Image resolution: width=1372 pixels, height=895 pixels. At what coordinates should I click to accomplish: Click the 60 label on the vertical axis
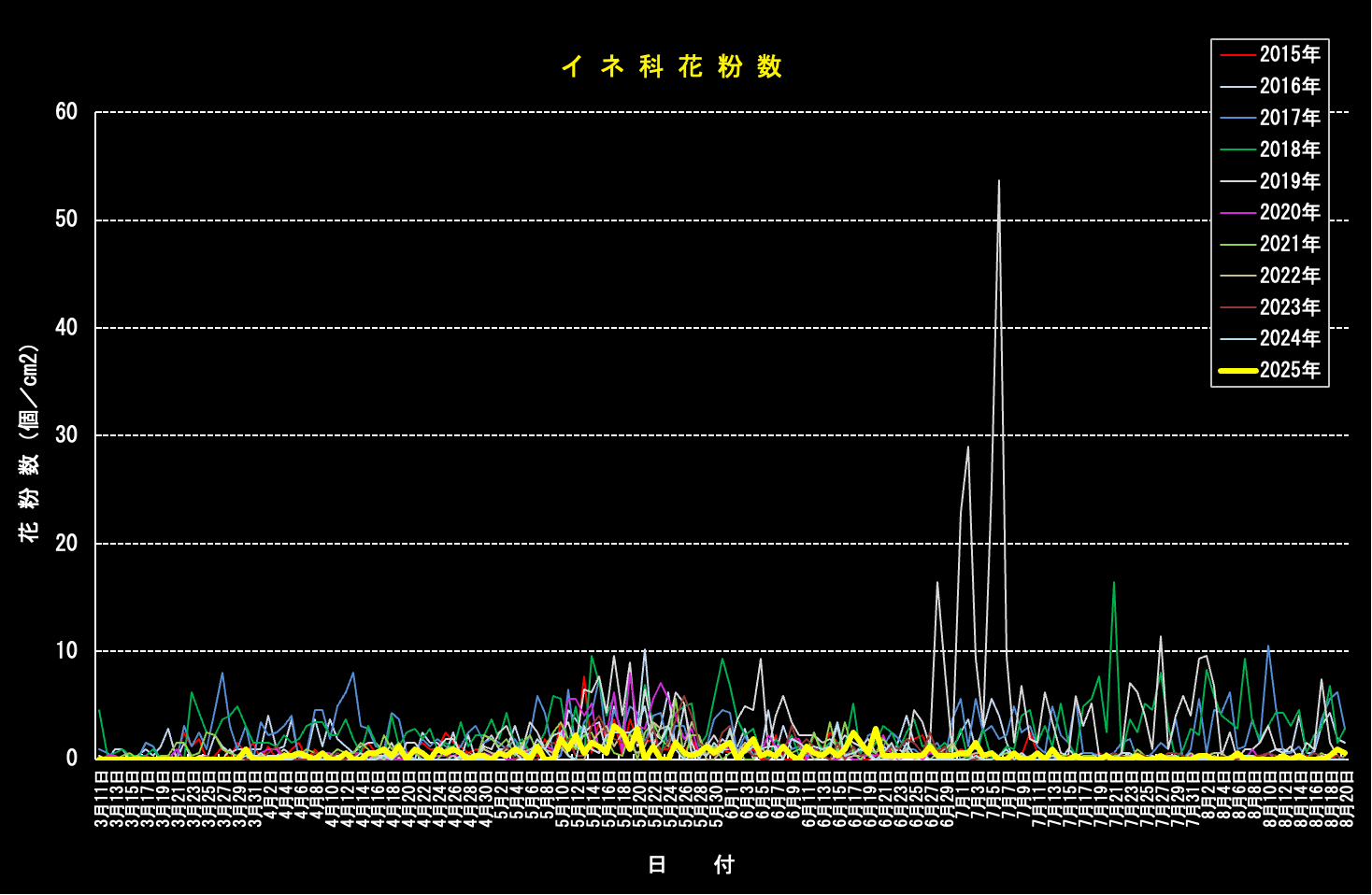66,112
